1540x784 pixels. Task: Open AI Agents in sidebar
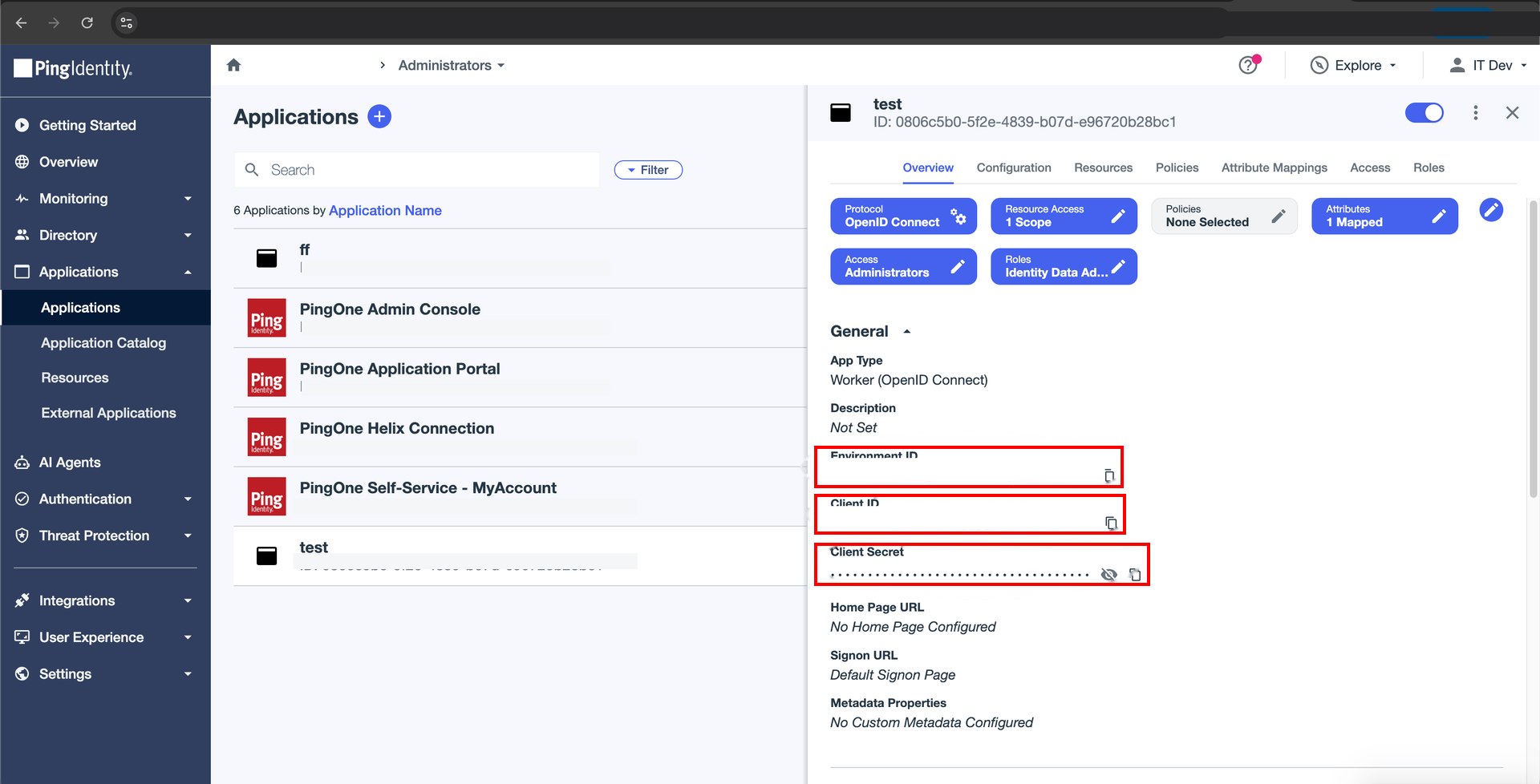pyautogui.click(x=105, y=463)
